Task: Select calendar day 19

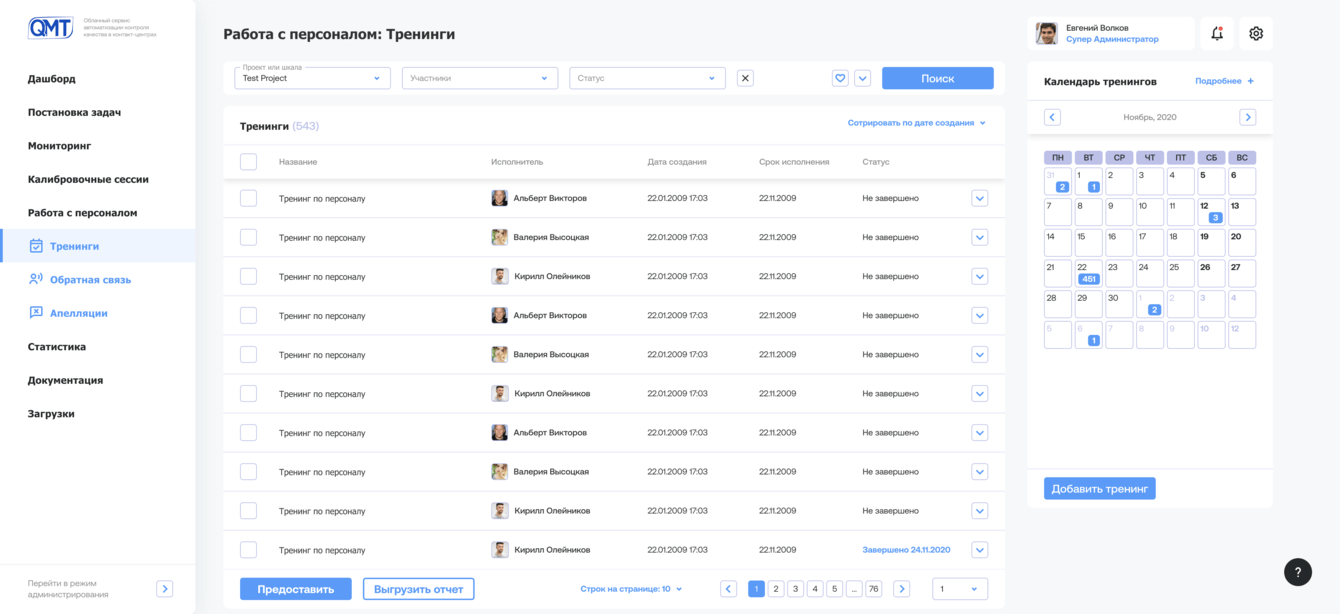Action: coord(1211,243)
